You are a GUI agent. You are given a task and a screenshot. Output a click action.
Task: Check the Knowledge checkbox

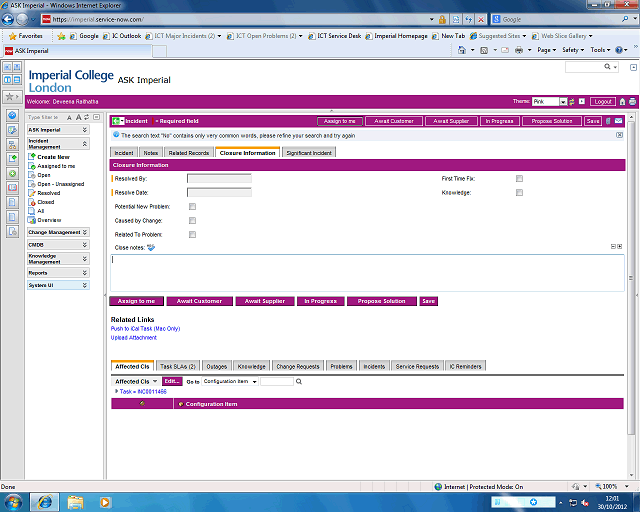coord(519,192)
